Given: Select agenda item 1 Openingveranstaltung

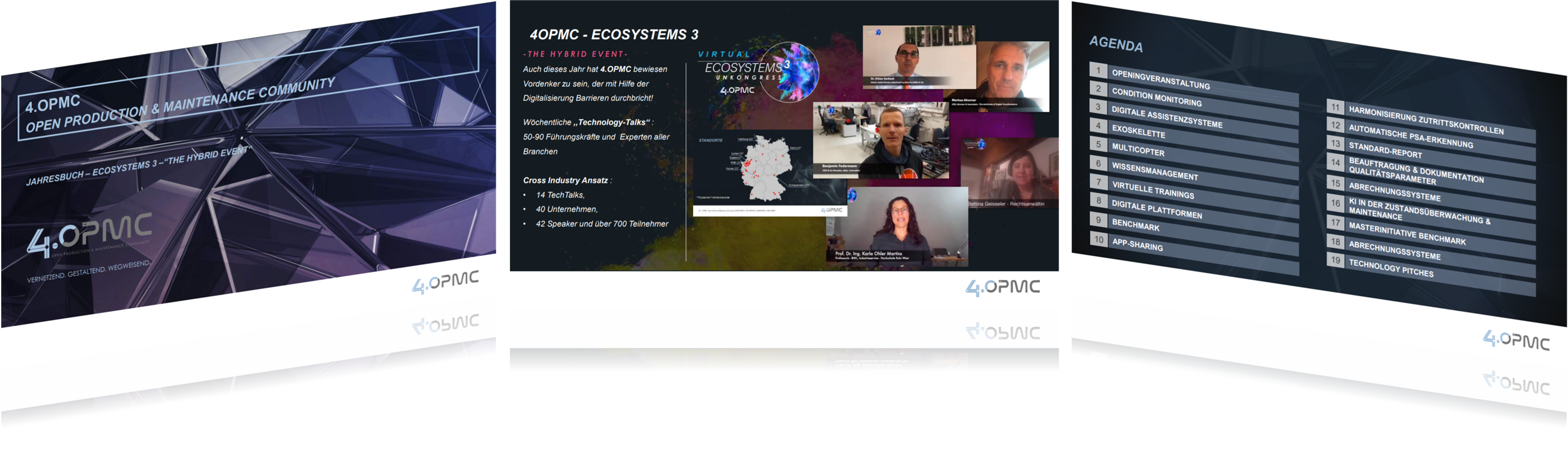Looking at the screenshot, I should 1194,83.
